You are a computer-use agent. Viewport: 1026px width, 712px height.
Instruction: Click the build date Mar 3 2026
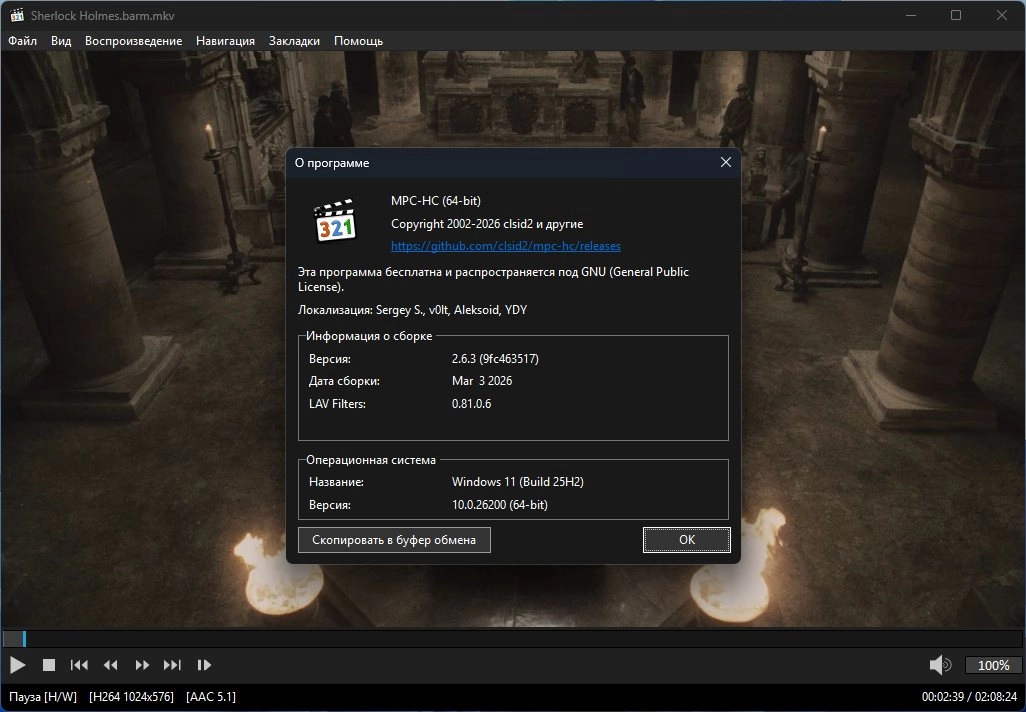tap(482, 381)
